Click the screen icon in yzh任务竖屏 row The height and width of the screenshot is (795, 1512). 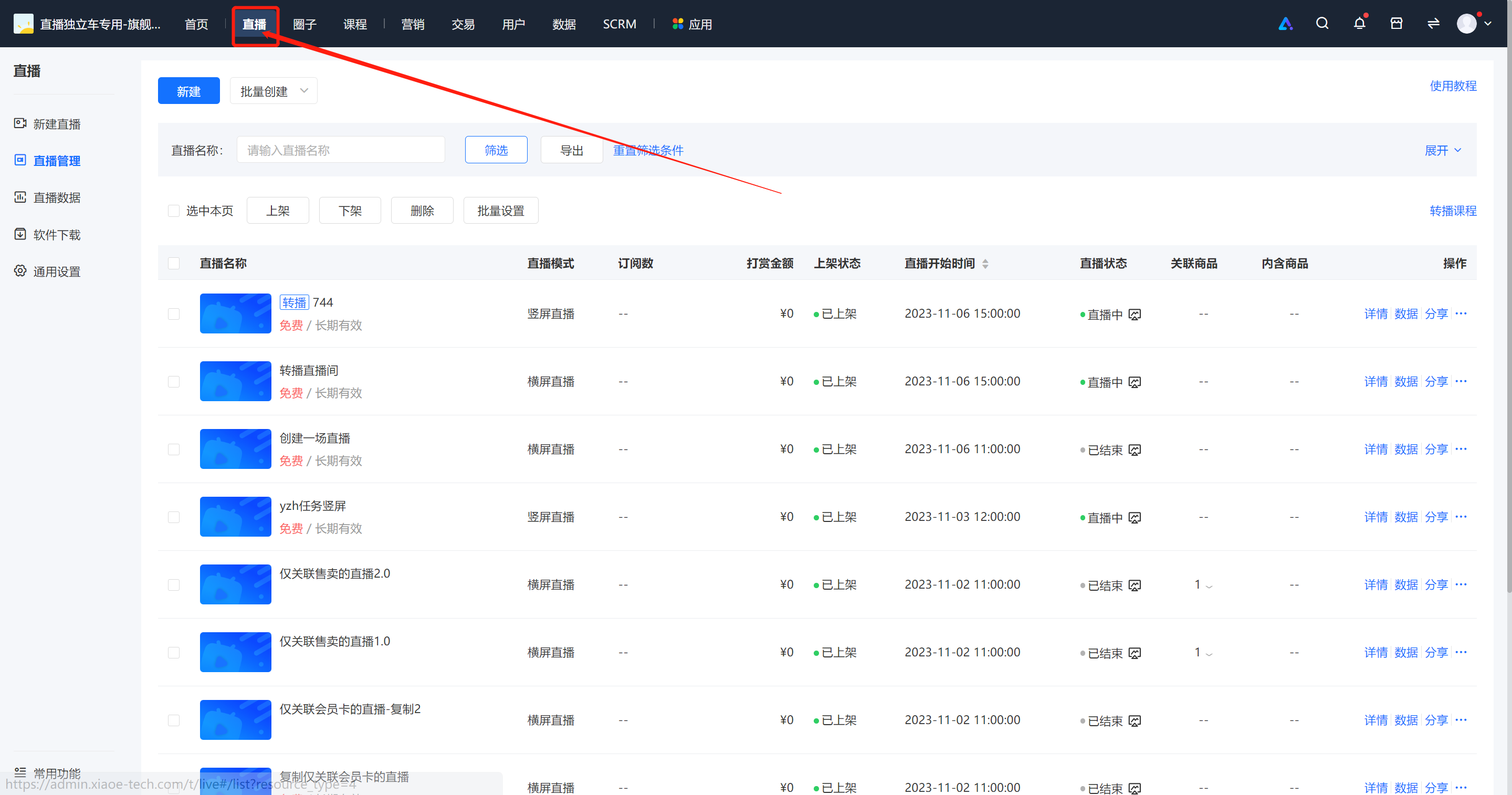point(1135,518)
